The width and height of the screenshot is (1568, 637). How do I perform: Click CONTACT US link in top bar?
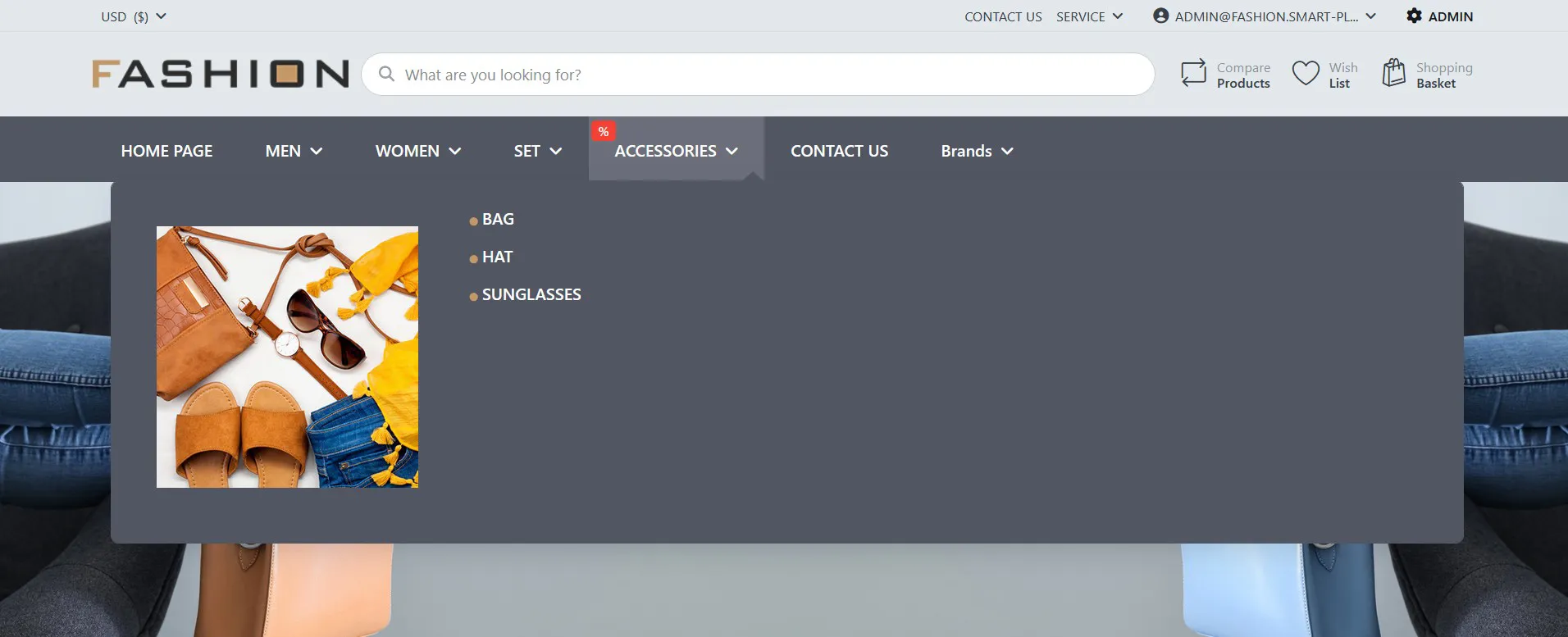[x=1003, y=16]
